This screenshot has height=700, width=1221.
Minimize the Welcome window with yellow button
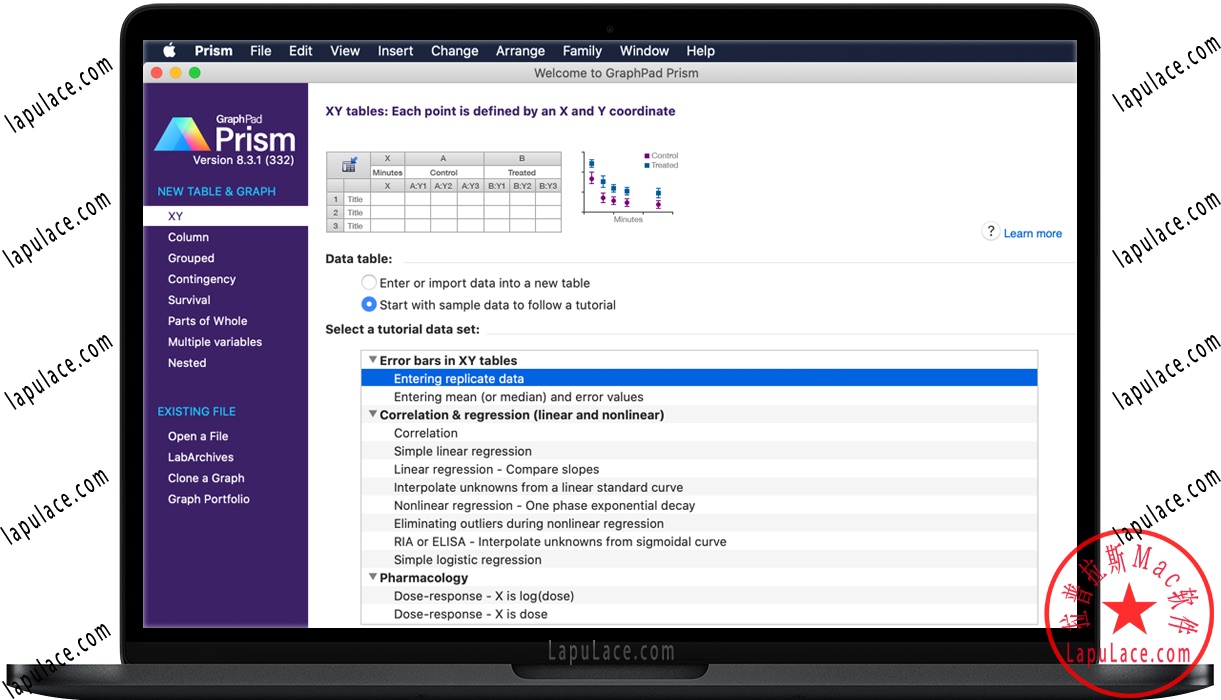pyautogui.click(x=175, y=72)
